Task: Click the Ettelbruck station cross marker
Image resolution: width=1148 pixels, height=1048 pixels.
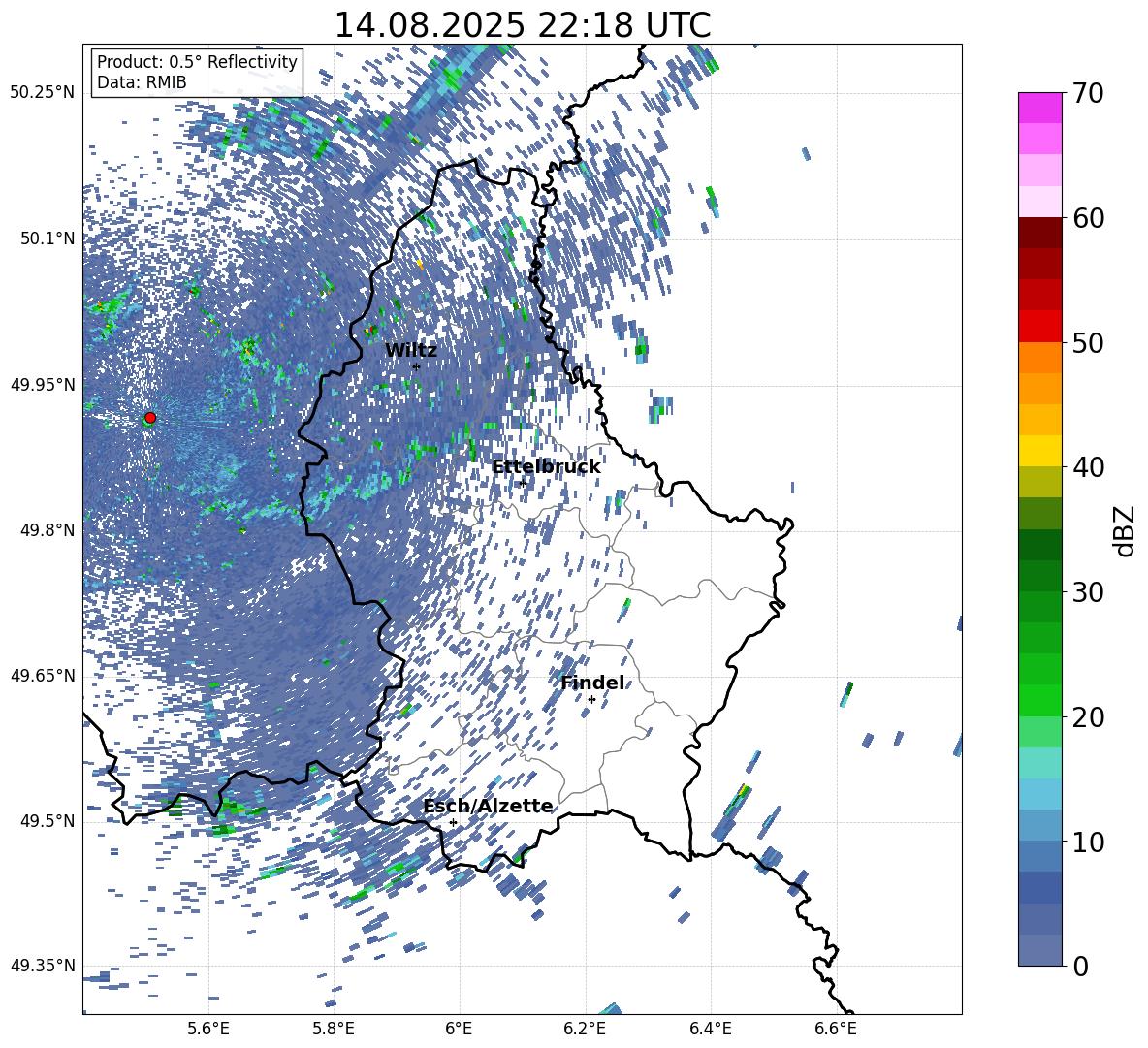Action: click(523, 483)
